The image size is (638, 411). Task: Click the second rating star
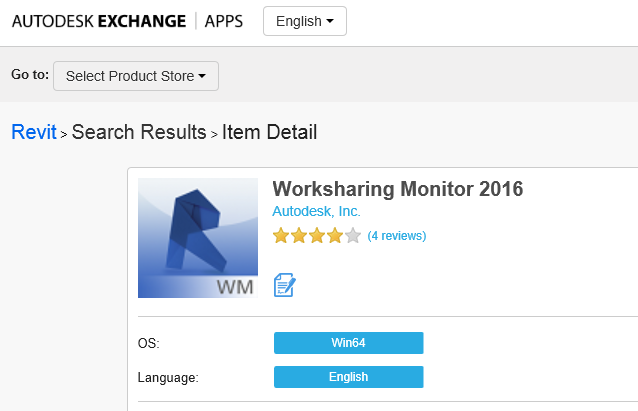pos(299,236)
